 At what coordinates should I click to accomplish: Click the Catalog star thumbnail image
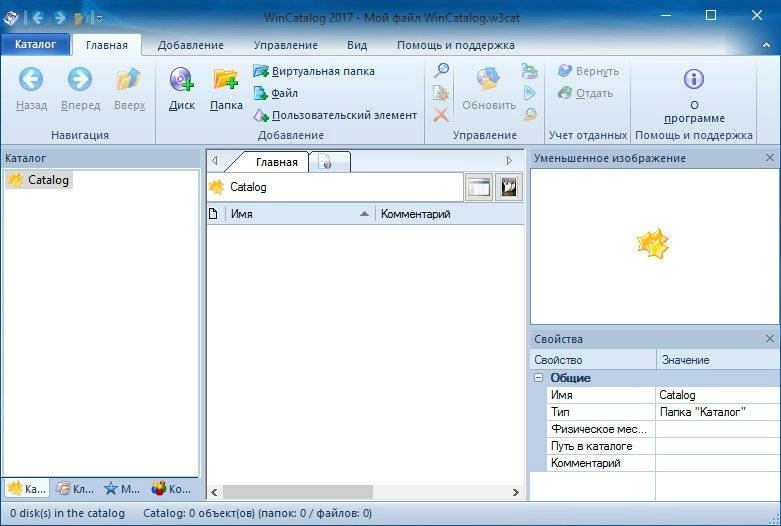(x=653, y=244)
